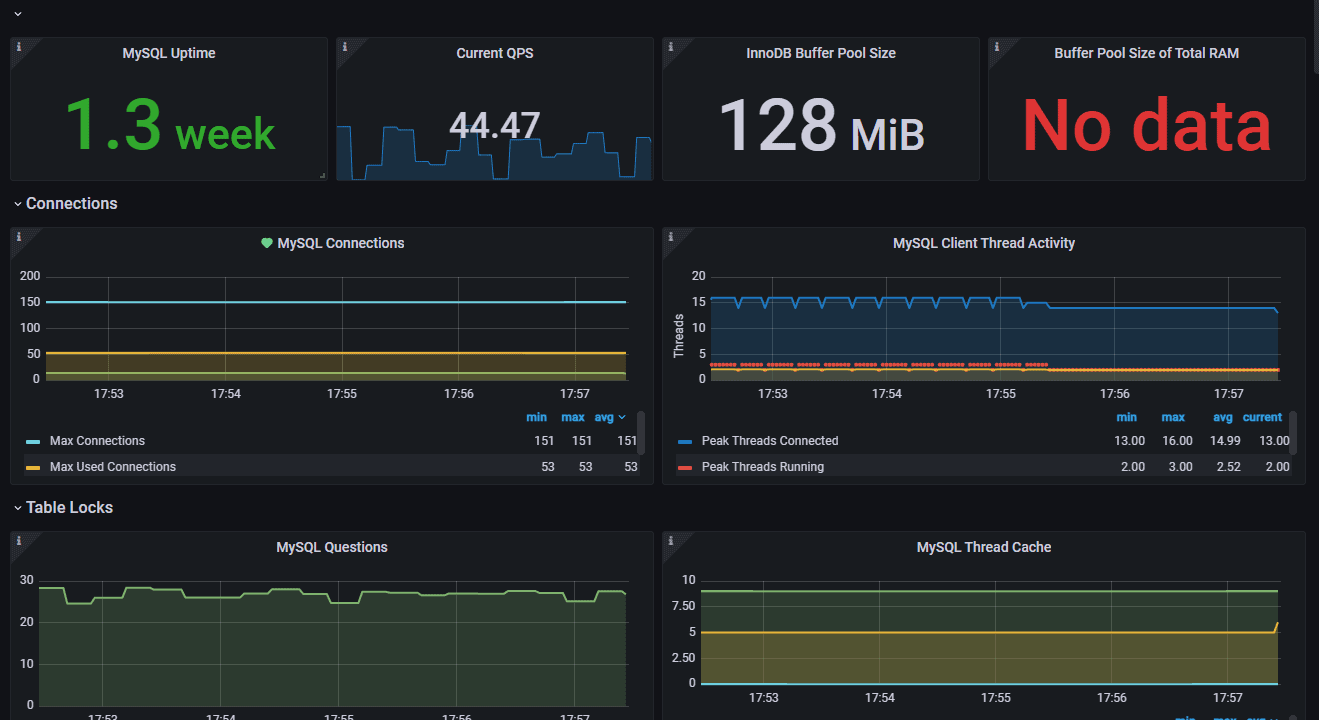Open the MySQL Questions panel title menu
Screen dimensions: 1319x720
pos(332,547)
